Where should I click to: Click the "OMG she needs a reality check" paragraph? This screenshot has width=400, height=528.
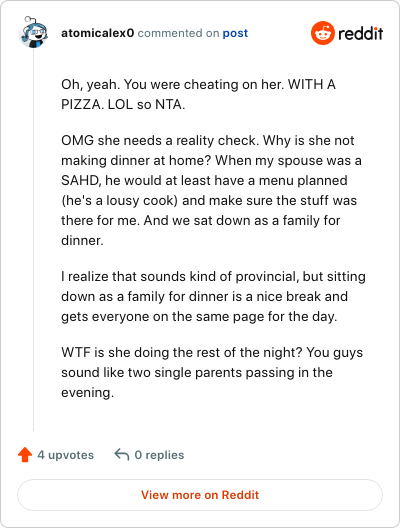click(x=211, y=190)
